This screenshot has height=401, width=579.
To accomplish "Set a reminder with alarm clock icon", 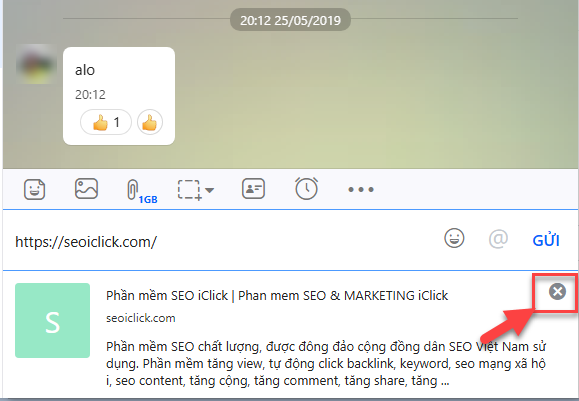I will click(x=306, y=188).
